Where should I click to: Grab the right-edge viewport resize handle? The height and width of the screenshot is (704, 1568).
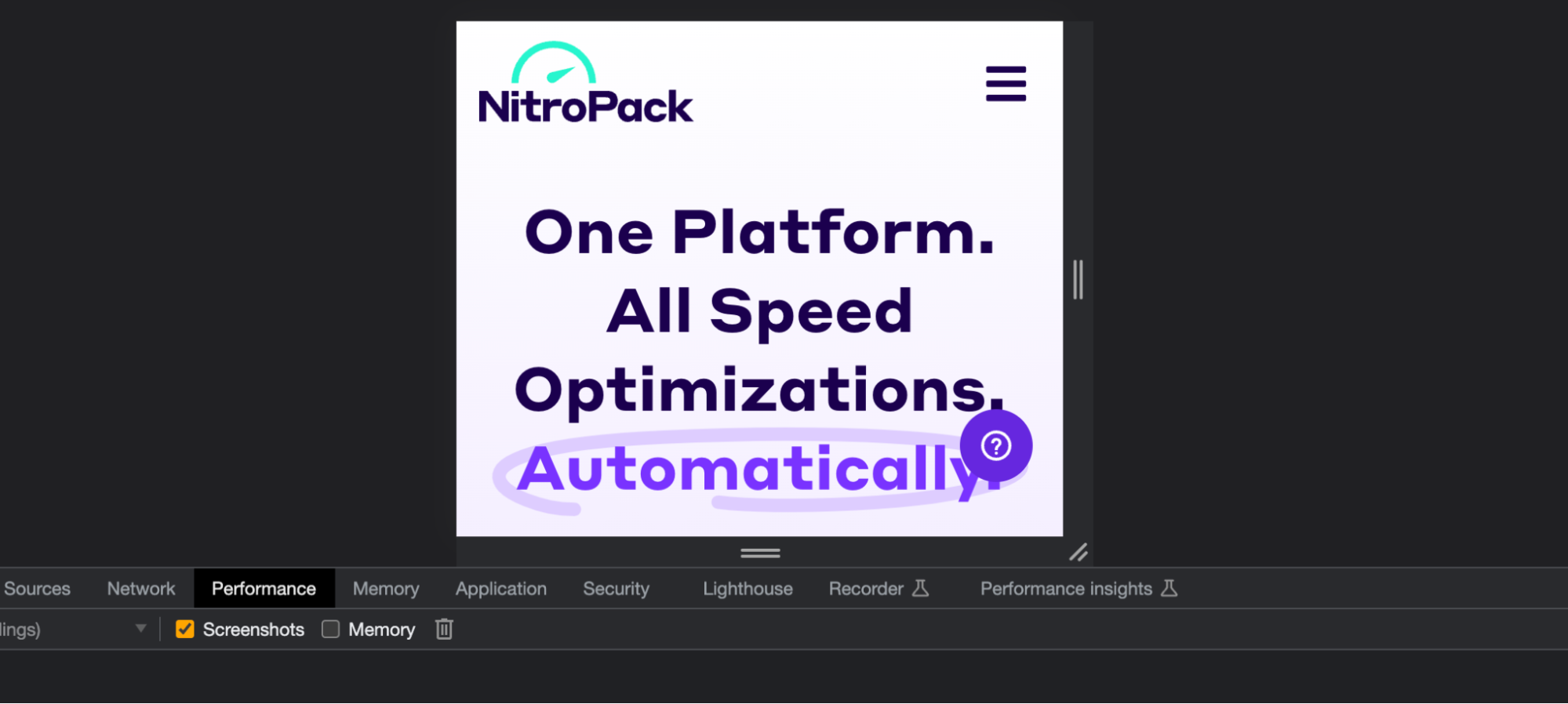pos(1078,279)
